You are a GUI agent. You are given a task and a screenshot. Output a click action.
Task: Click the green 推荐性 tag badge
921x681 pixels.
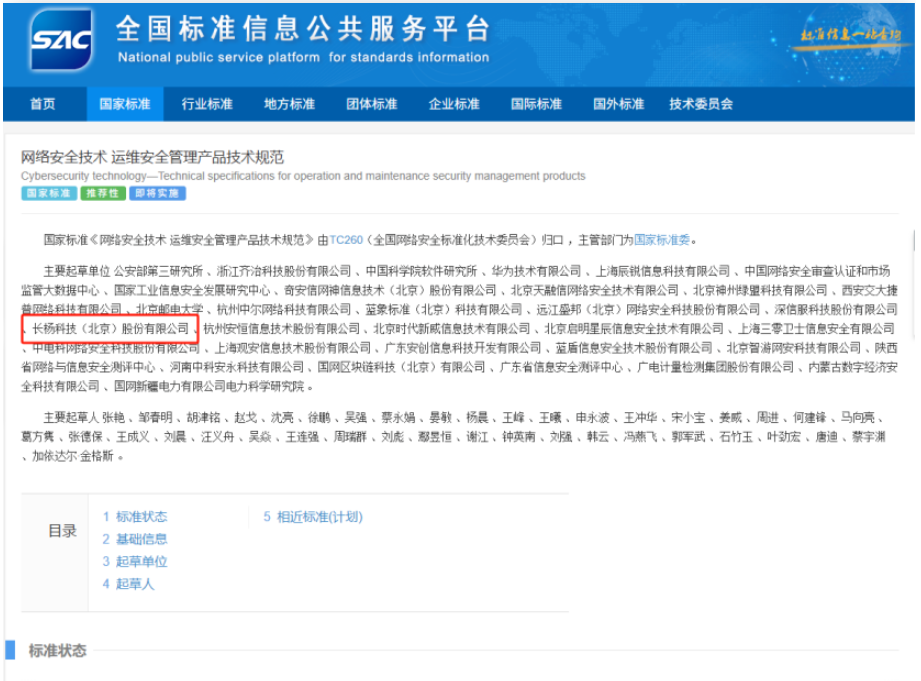pyautogui.click(x=103, y=194)
